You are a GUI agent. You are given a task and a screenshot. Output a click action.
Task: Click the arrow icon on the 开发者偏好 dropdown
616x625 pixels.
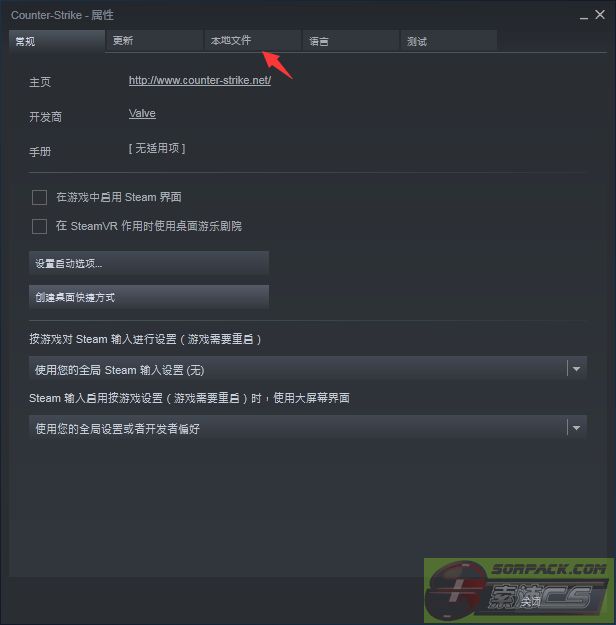576,428
